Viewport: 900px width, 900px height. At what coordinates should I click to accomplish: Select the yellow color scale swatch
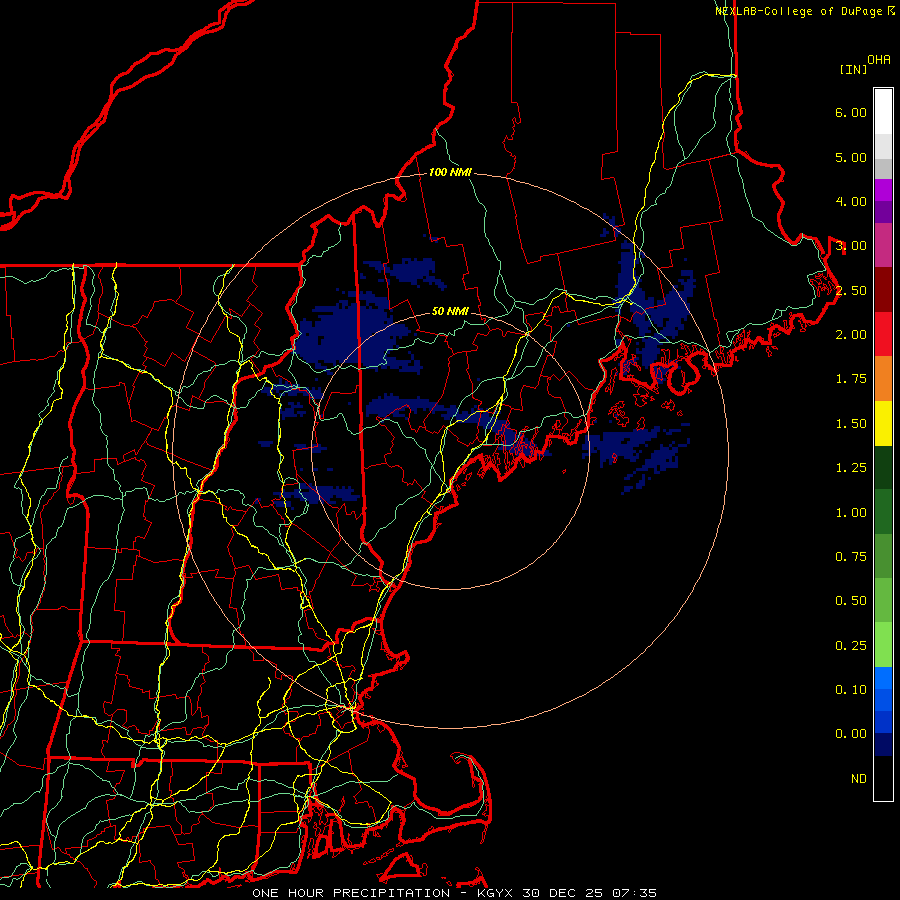point(883,423)
